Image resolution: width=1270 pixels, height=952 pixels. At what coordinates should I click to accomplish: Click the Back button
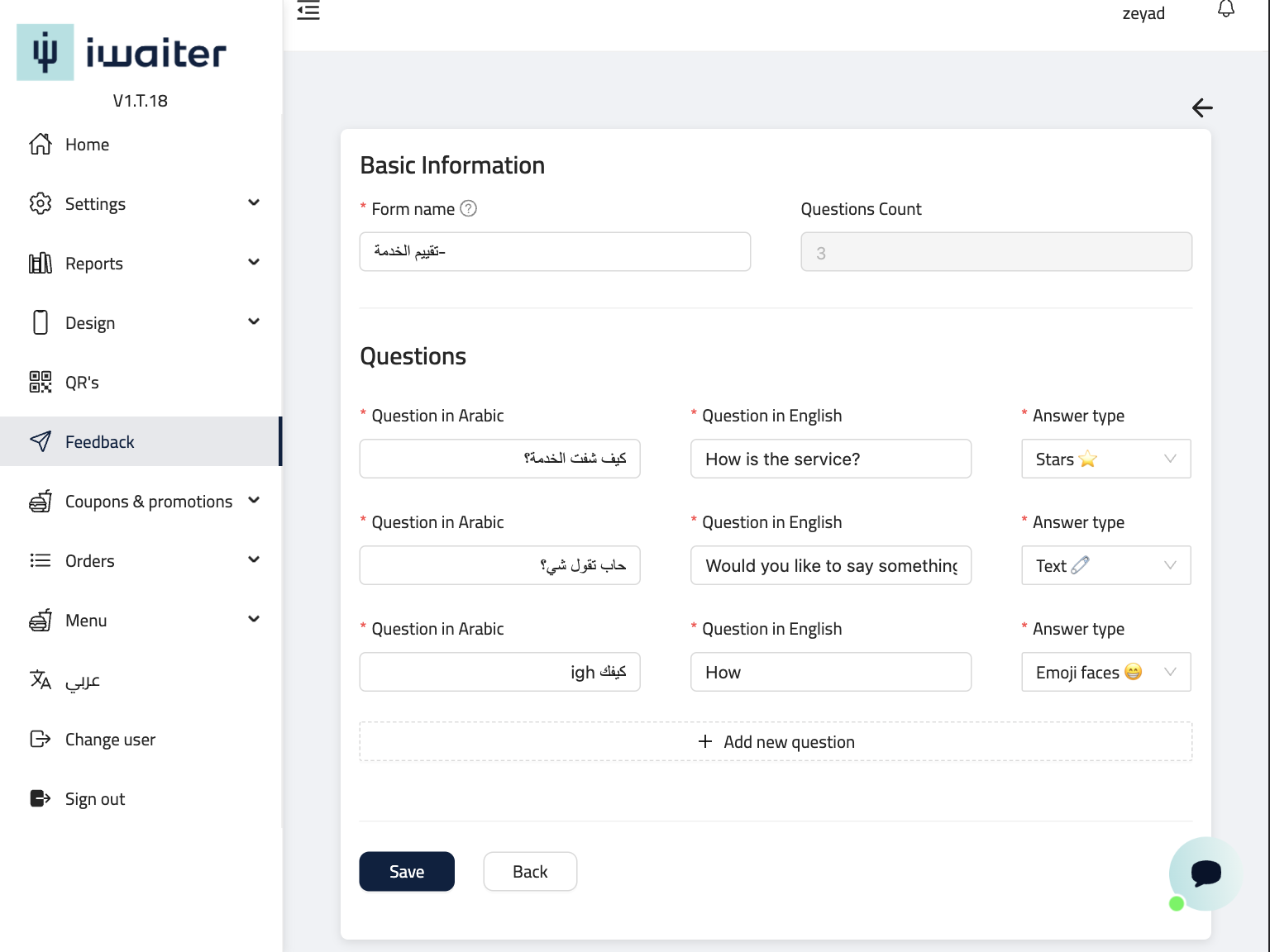tap(530, 872)
